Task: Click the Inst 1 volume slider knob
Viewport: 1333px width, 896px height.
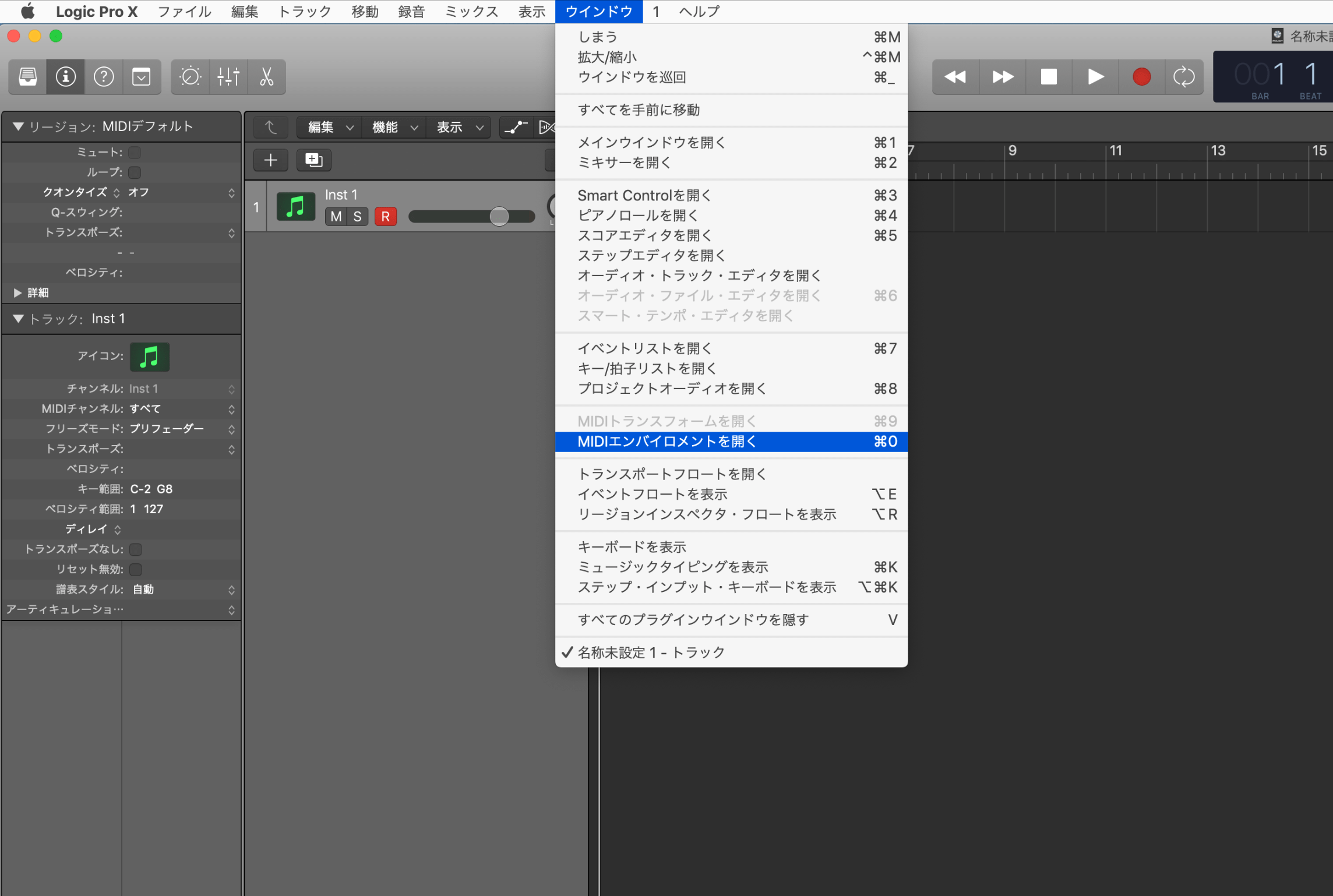Action: pos(499,217)
